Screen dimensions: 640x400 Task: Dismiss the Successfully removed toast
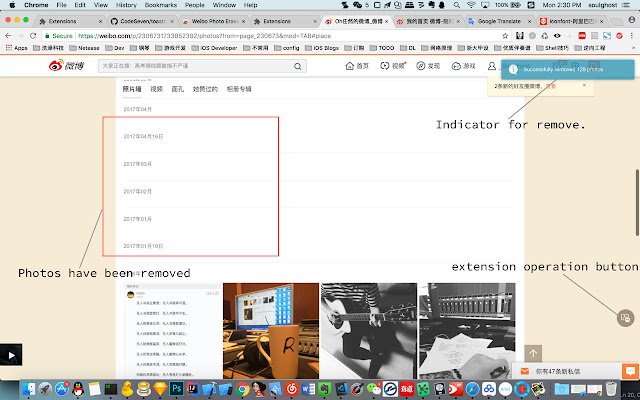(568, 69)
